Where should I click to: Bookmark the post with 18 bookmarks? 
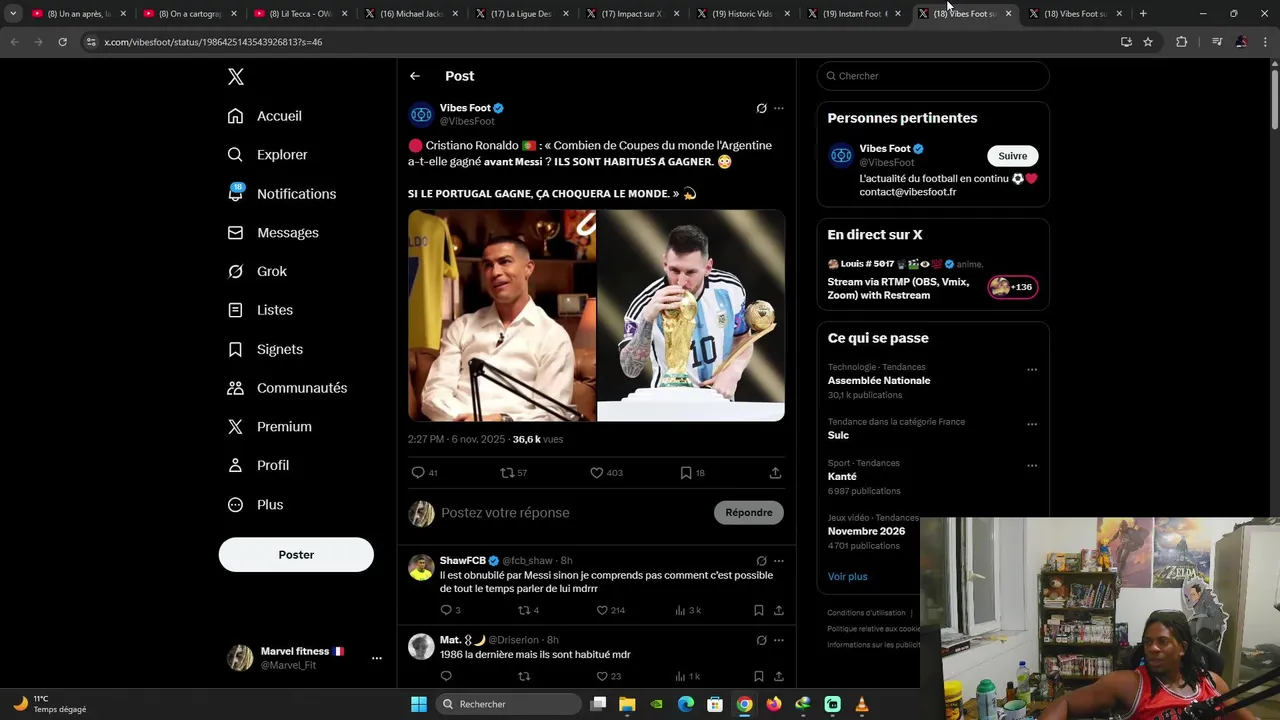(686, 473)
